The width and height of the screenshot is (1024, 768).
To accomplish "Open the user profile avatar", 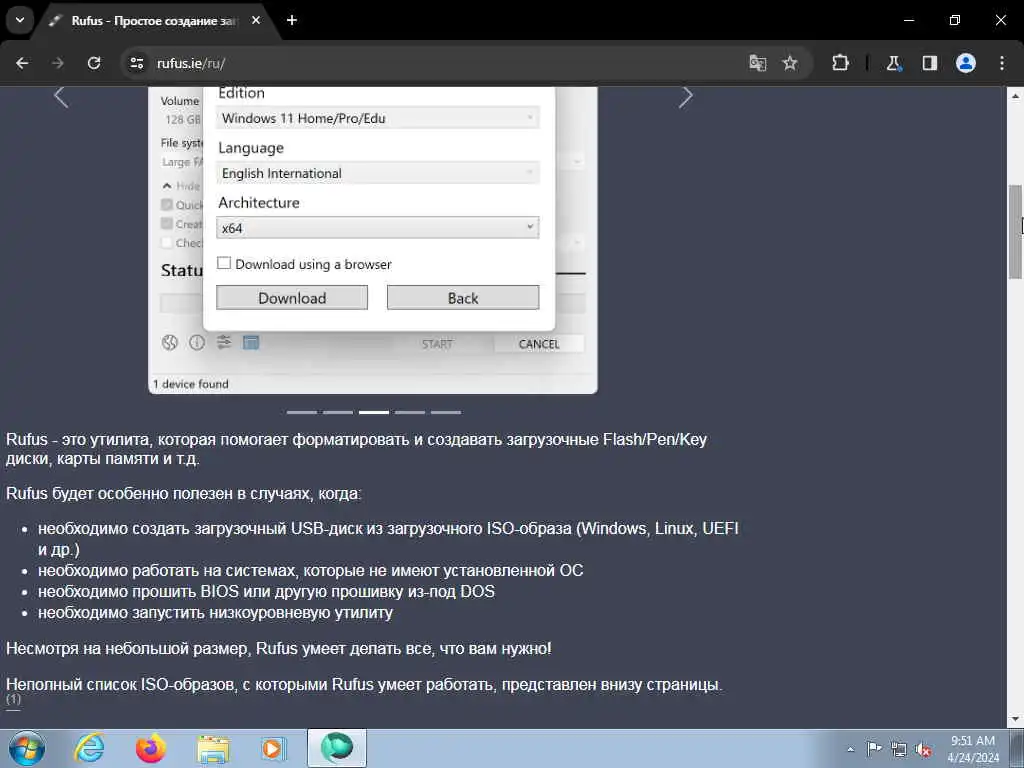I will pyautogui.click(x=966, y=63).
